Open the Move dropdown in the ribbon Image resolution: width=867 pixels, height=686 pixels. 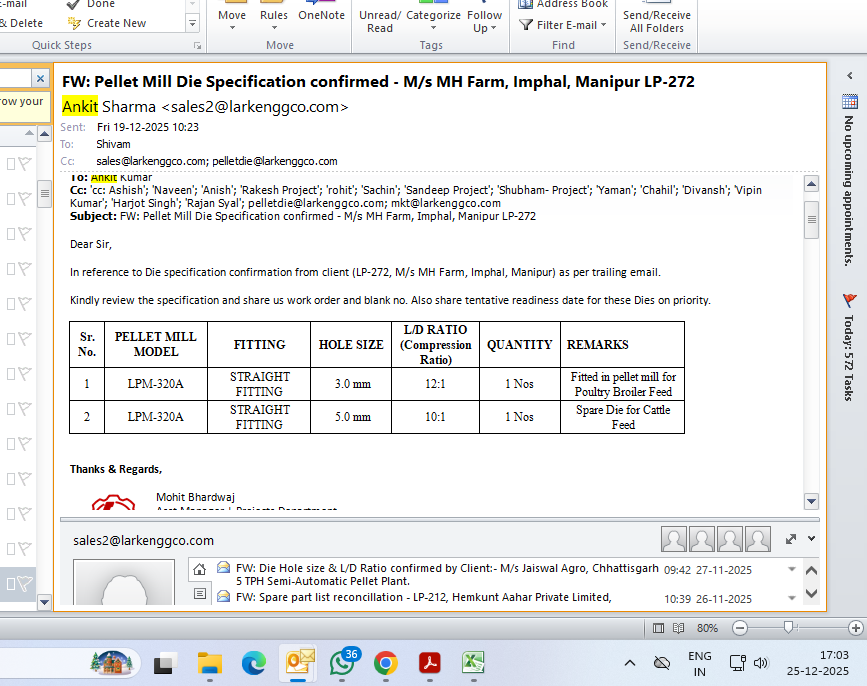pyautogui.click(x=232, y=18)
